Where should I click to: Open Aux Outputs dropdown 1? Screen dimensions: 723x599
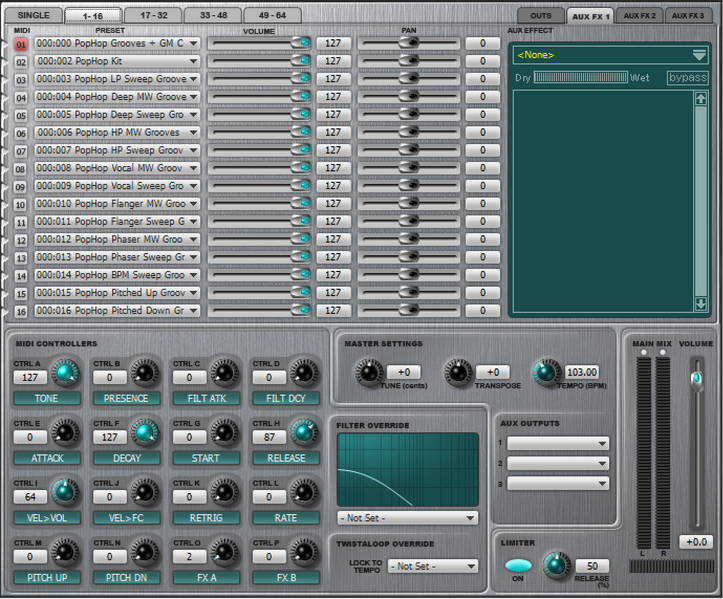[x=558, y=444]
